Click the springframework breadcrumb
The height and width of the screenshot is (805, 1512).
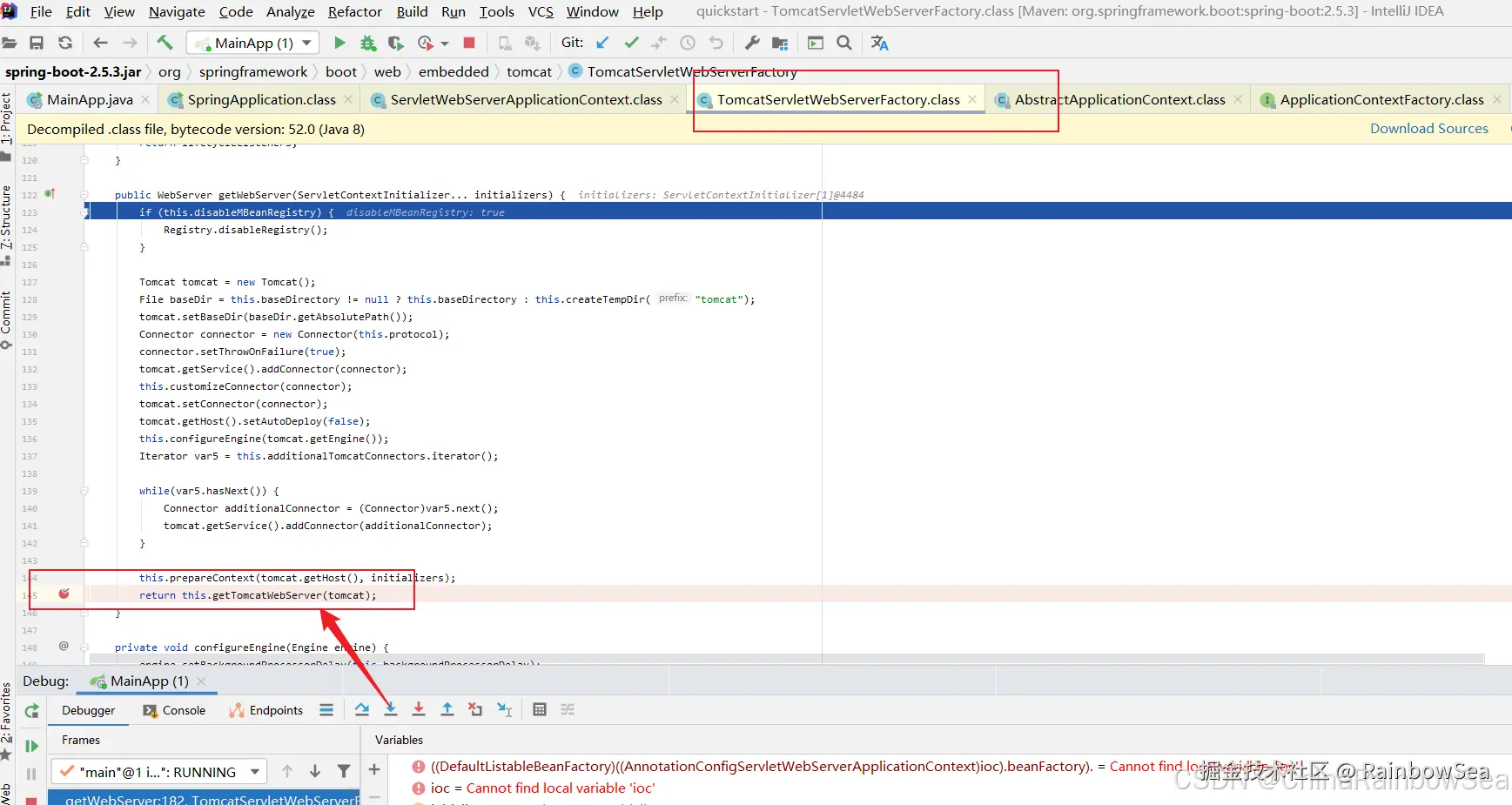[252, 71]
